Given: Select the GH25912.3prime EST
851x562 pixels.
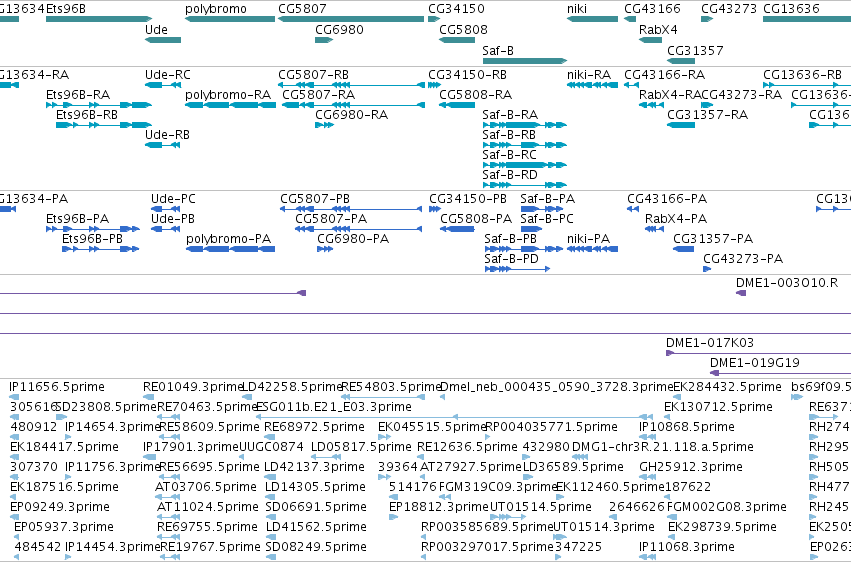Looking at the screenshot, I should [x=648, y=477].
